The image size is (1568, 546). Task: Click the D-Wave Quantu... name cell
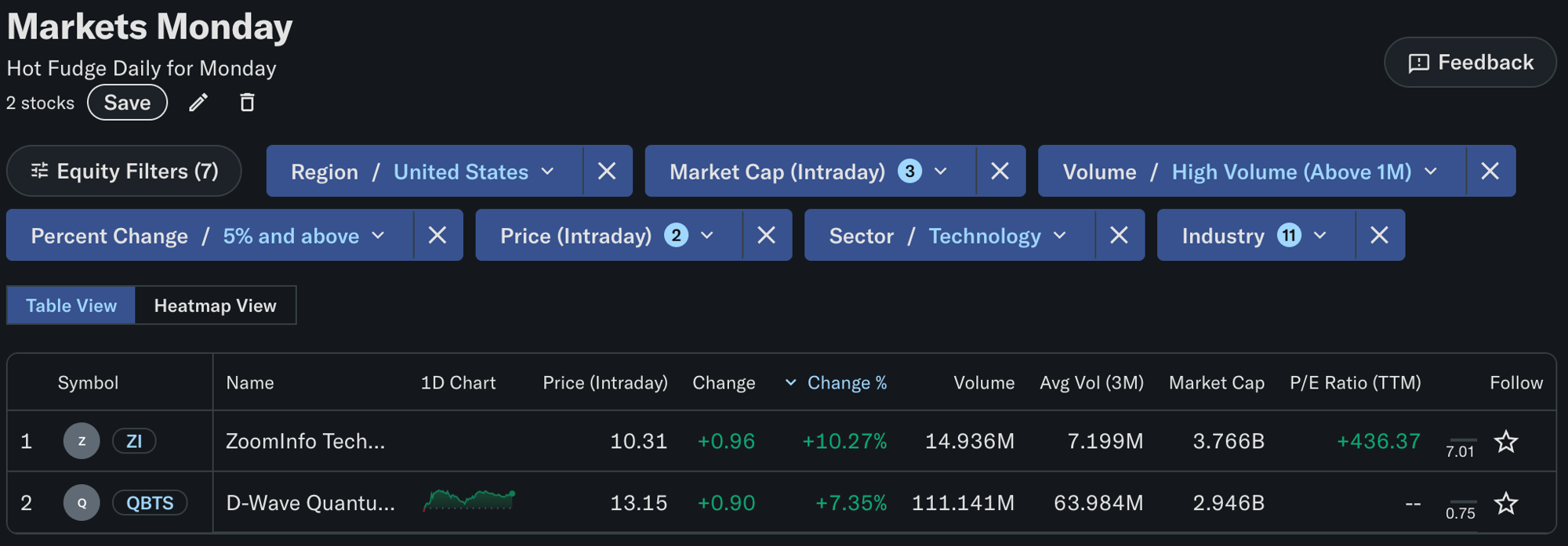point(310,503)
